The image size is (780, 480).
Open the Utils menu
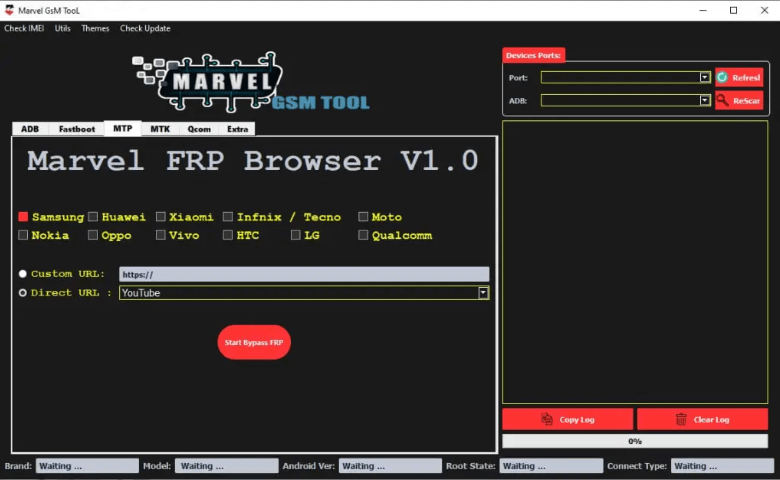63,28
